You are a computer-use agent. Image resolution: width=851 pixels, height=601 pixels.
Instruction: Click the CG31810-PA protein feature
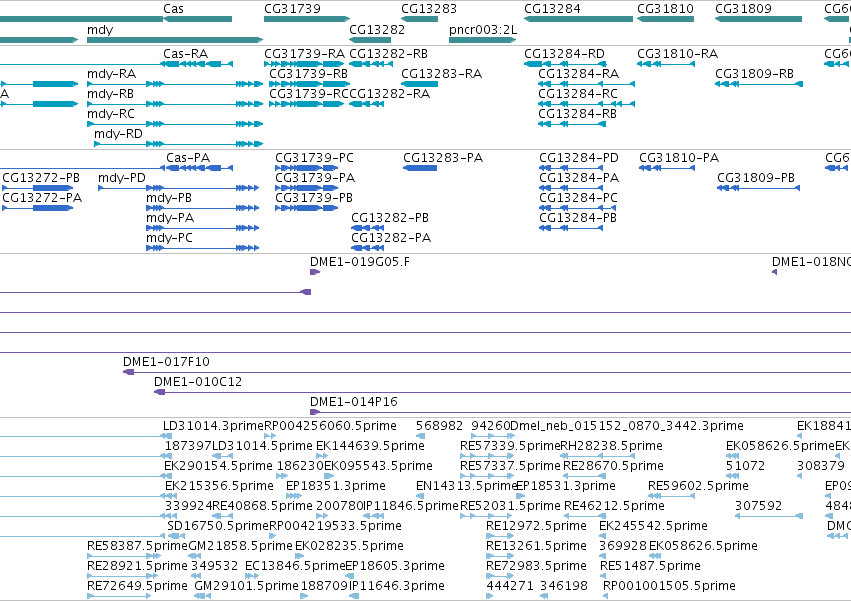(x=666, y=168)
